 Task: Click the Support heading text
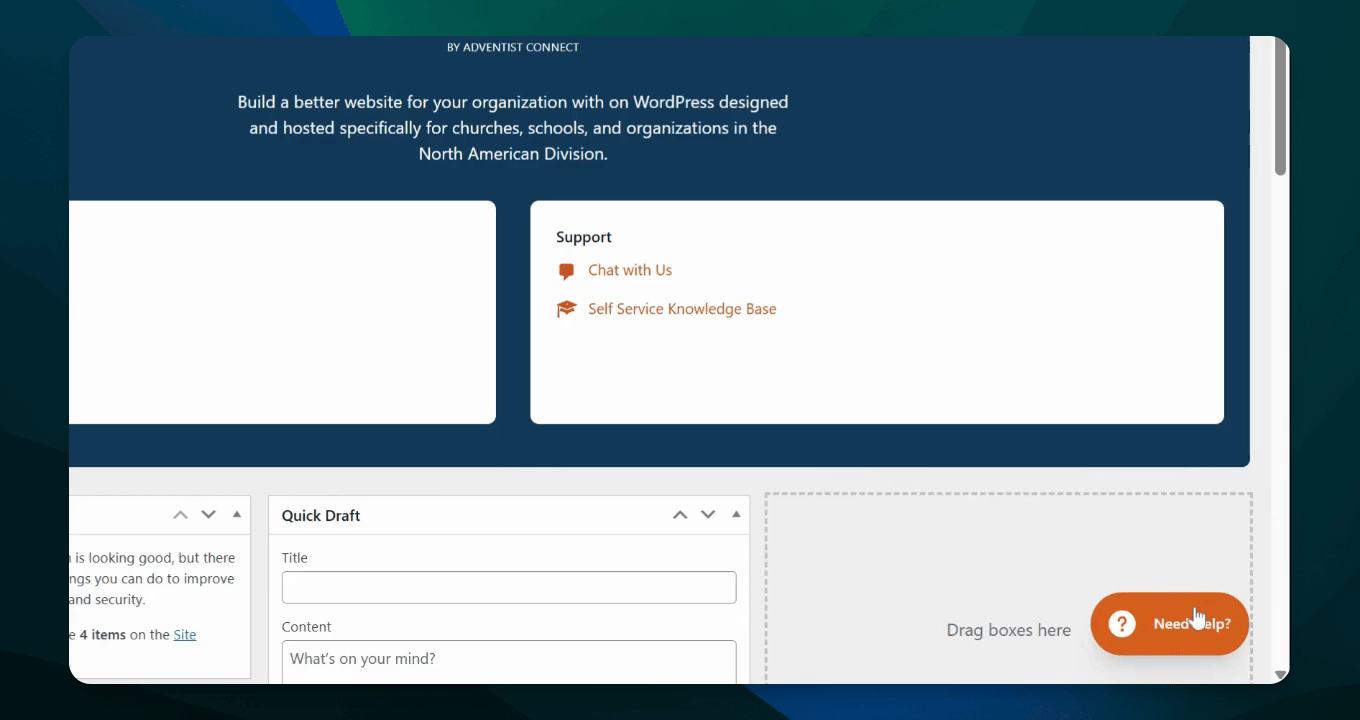(x=584, y=237)
